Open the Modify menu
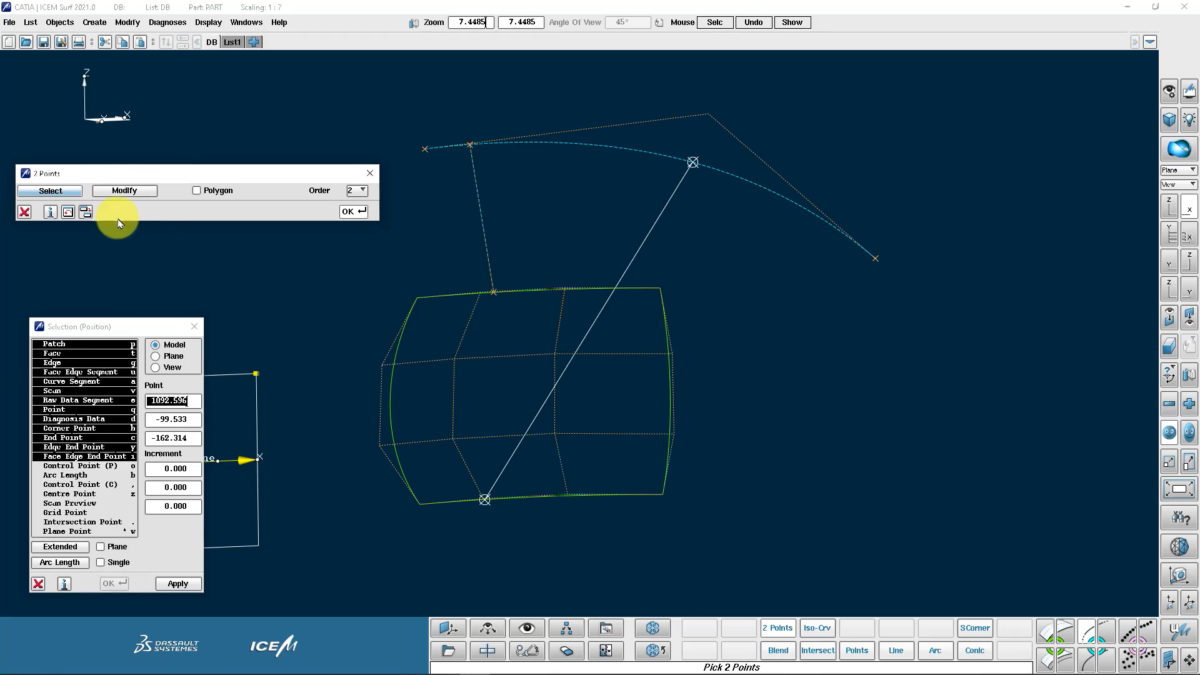Image resolution: width=1200 pixels, height=675 pixels. [x=127, y=22]
